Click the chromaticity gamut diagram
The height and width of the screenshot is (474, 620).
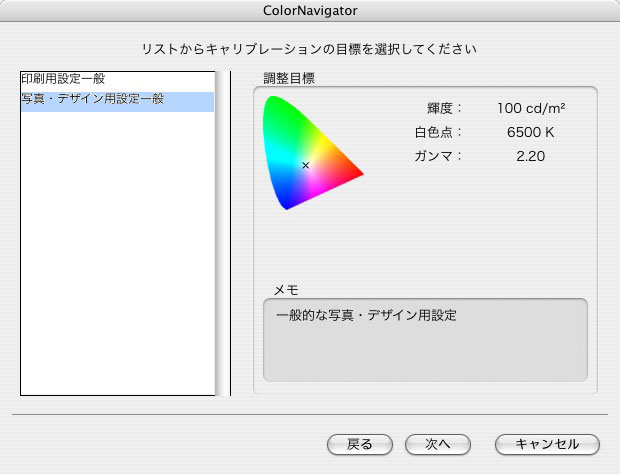click(x=313, y=153)
